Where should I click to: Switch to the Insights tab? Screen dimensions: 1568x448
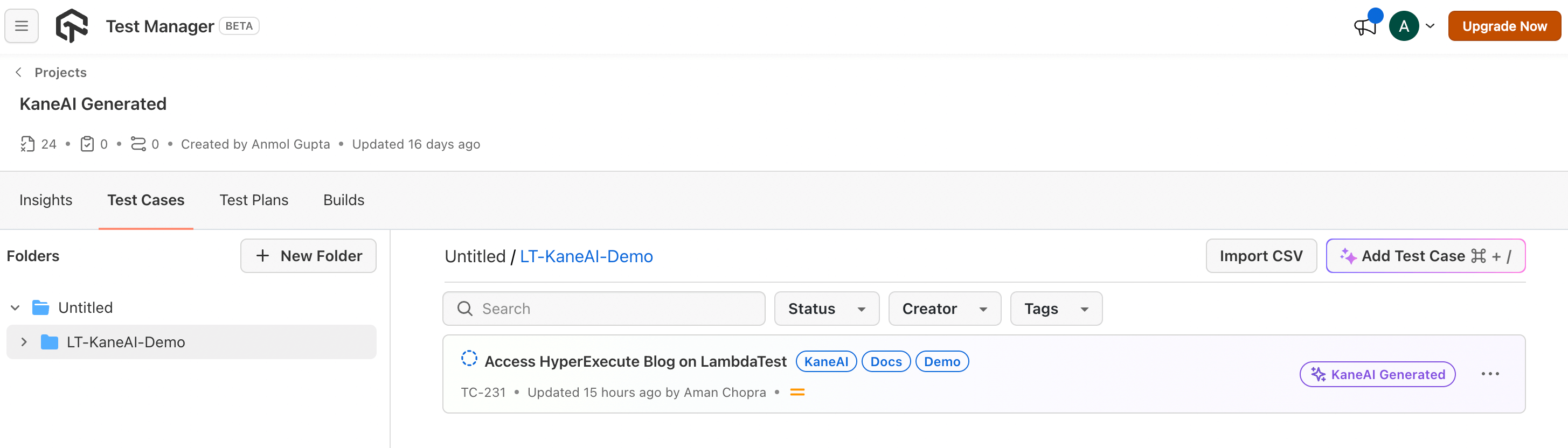(46, 200)
